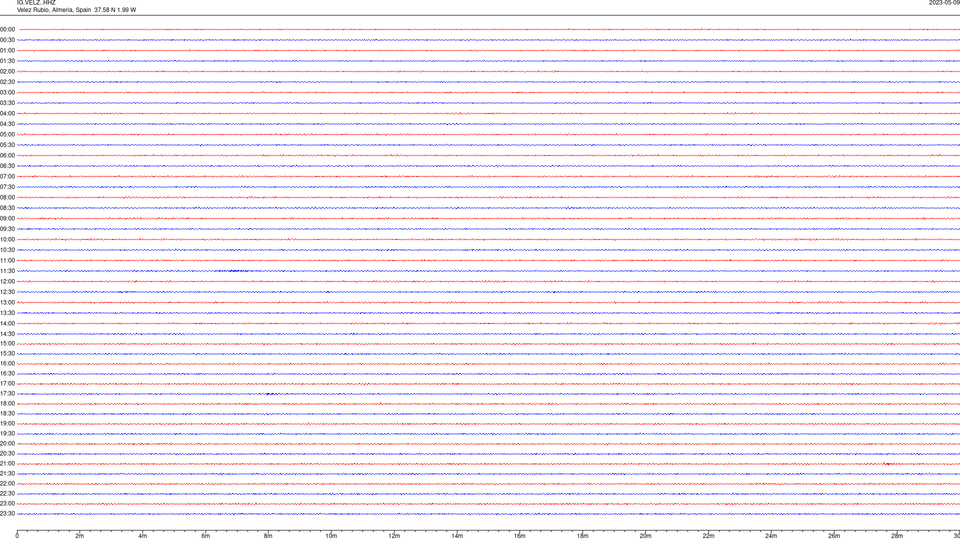Click the 2m tick on the time axis

click(80, 536)
